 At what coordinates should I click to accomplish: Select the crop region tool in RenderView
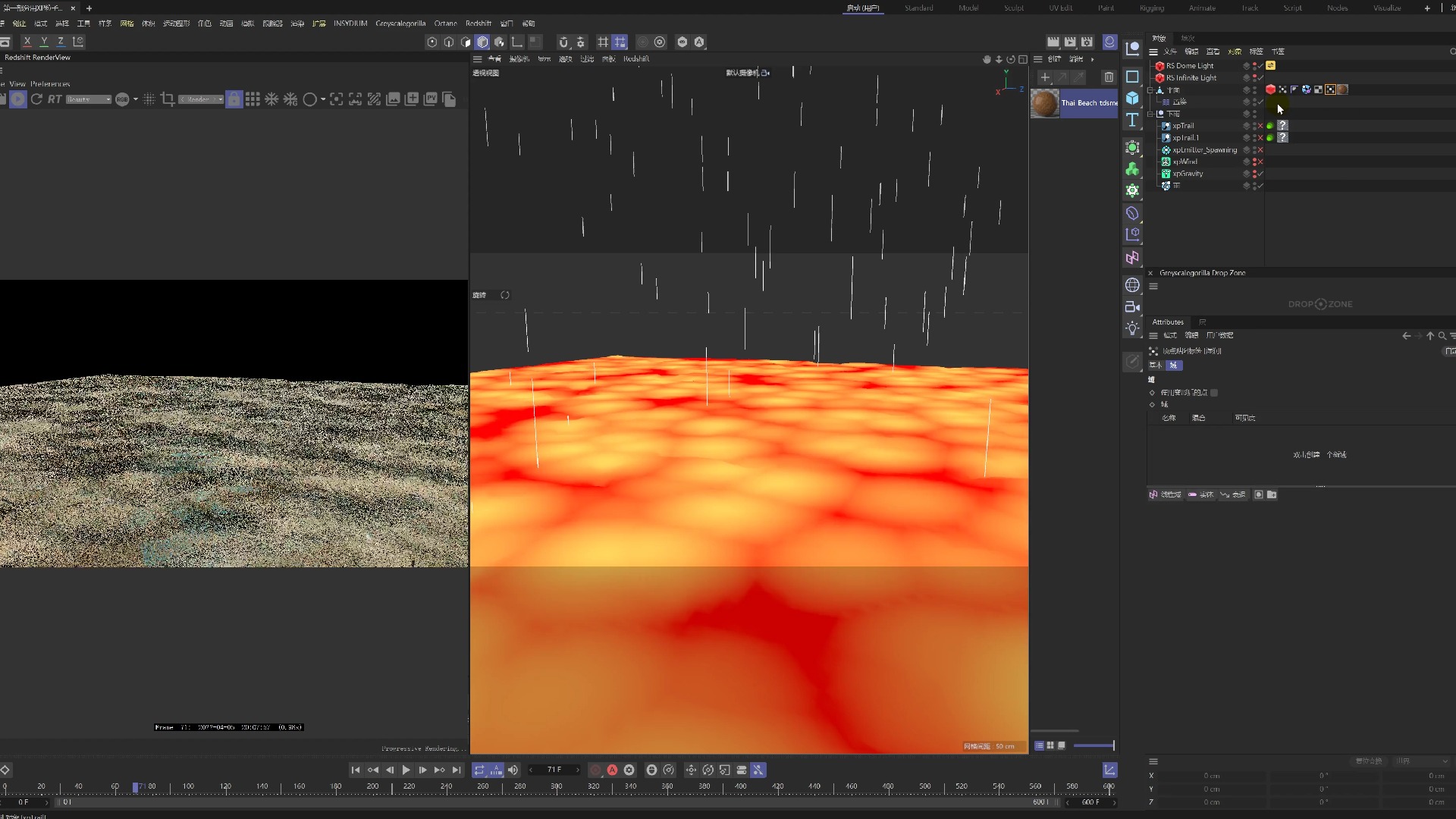coord(168,99)
